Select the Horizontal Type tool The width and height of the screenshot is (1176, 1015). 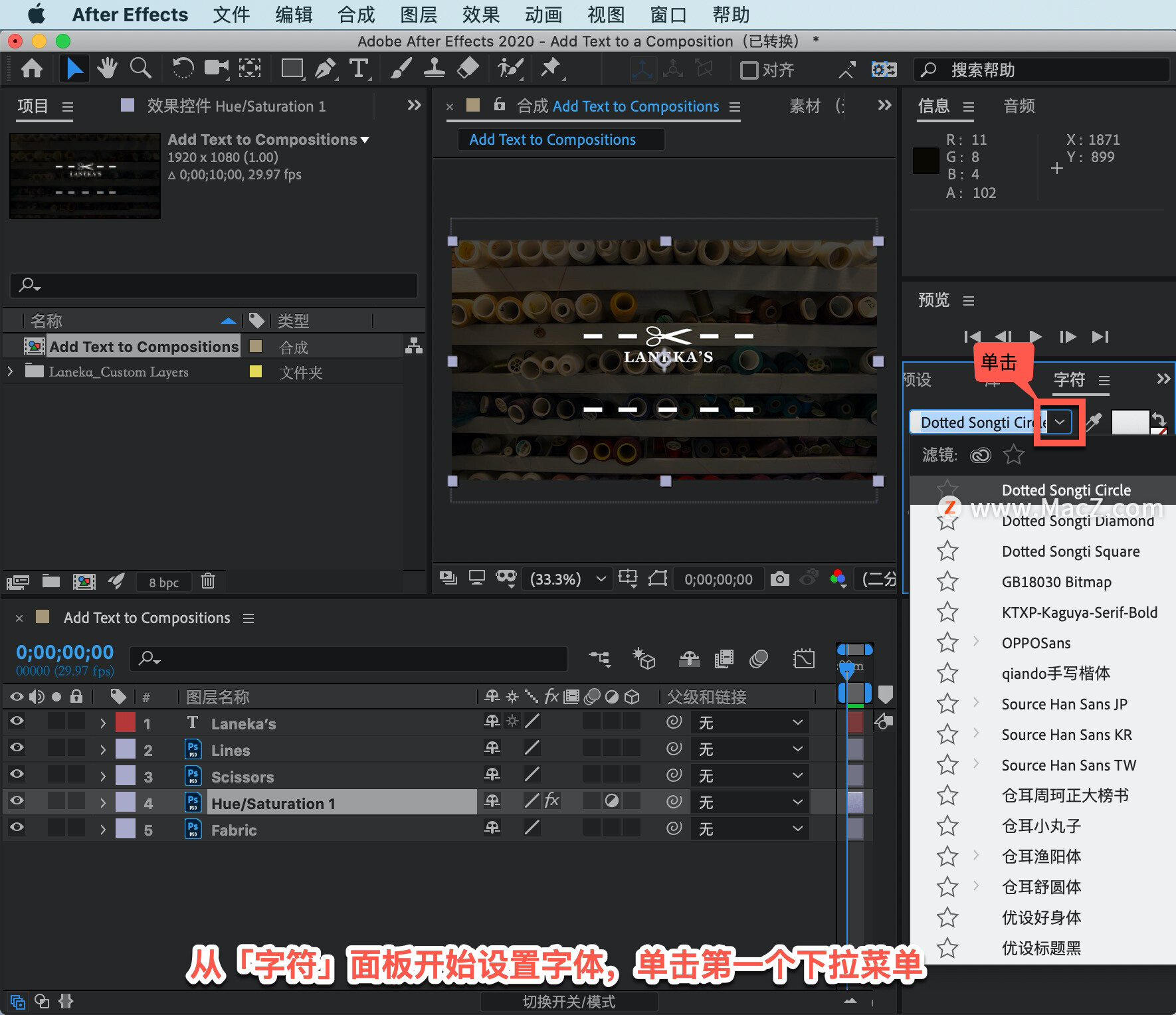(359, 68)
